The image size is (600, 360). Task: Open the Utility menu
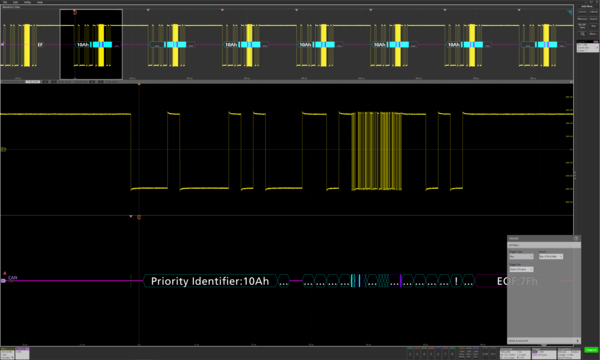click(28, 2)
